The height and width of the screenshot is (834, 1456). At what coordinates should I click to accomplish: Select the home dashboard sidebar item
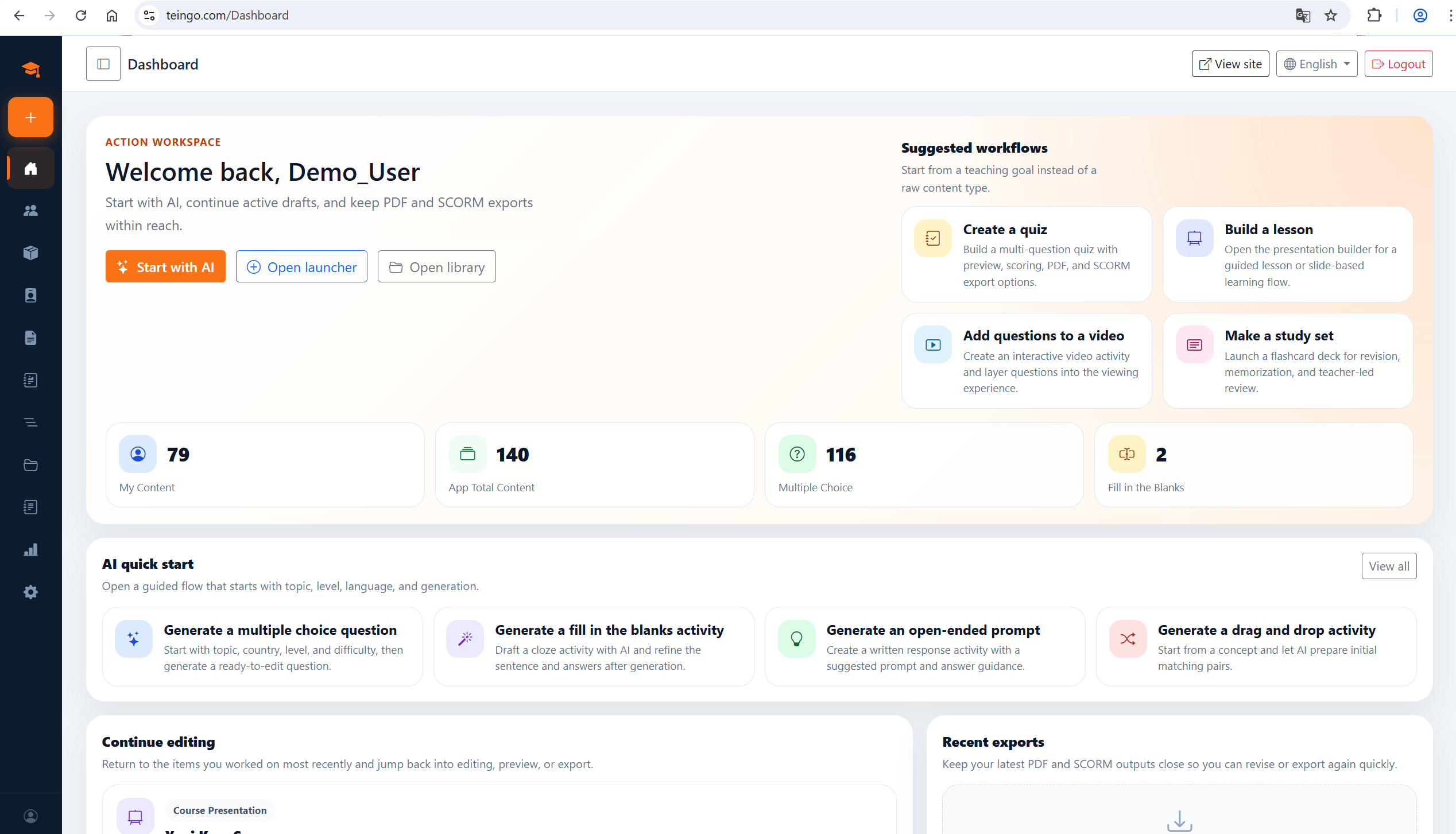click(x=30, y=168)
